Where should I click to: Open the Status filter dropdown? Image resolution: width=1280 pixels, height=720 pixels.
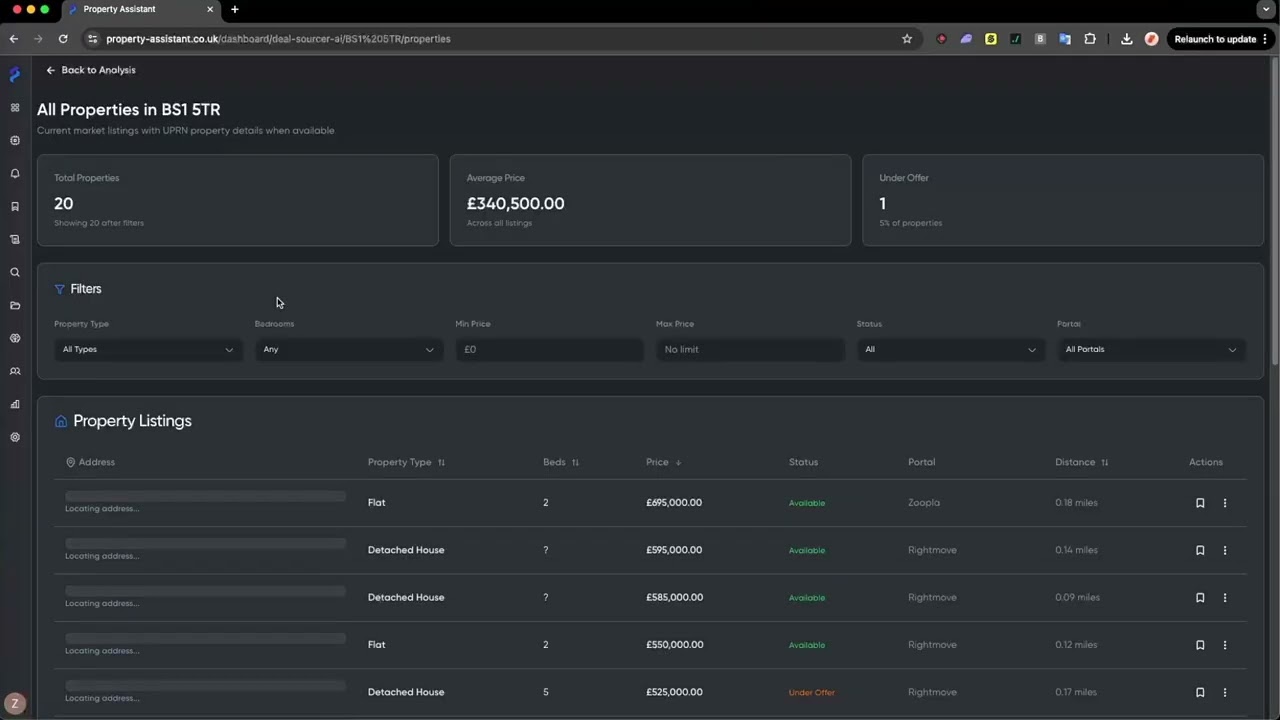[x=950, y=349]
